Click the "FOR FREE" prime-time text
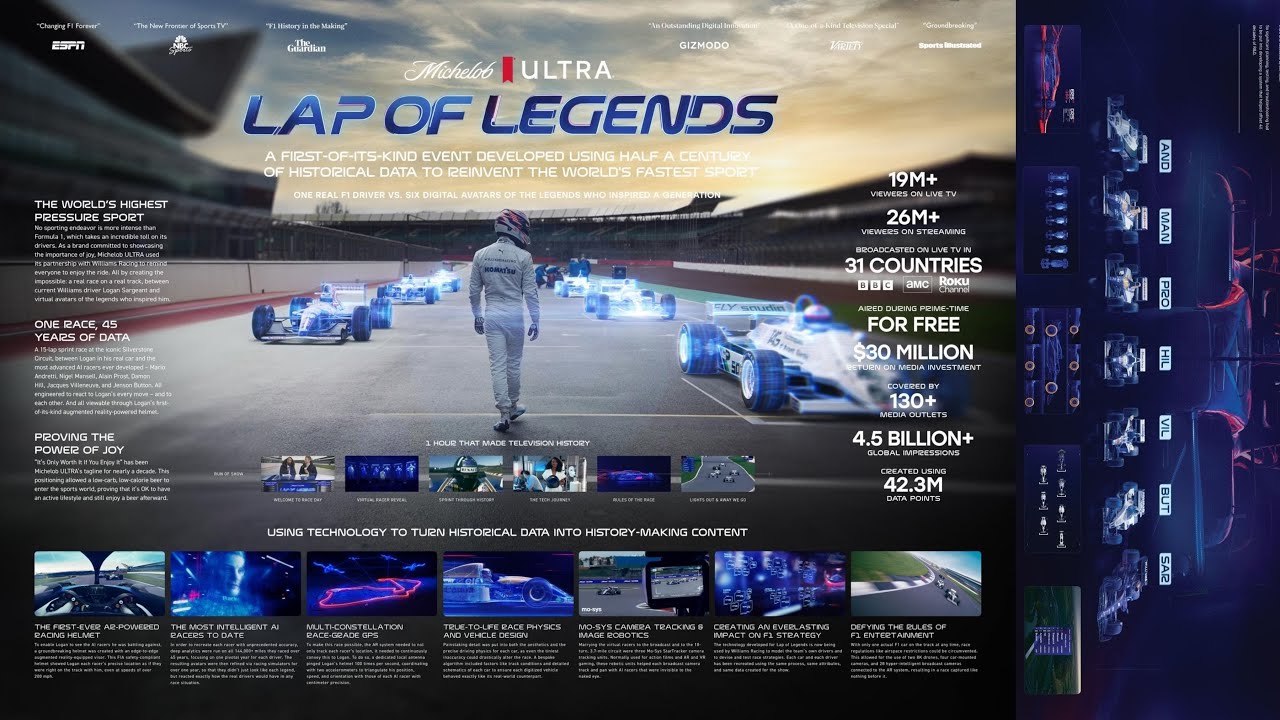Image resolution: width=1280 pixels, height=720 pixels. point(913,324)
